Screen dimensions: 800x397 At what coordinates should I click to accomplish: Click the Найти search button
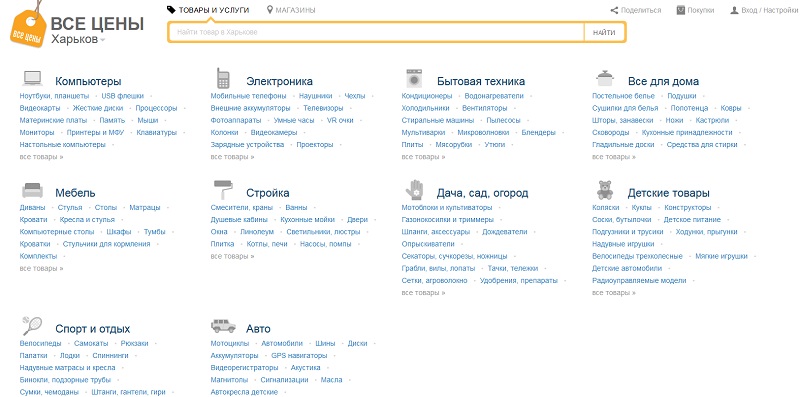pyautogui.click(x=604, y=32)
